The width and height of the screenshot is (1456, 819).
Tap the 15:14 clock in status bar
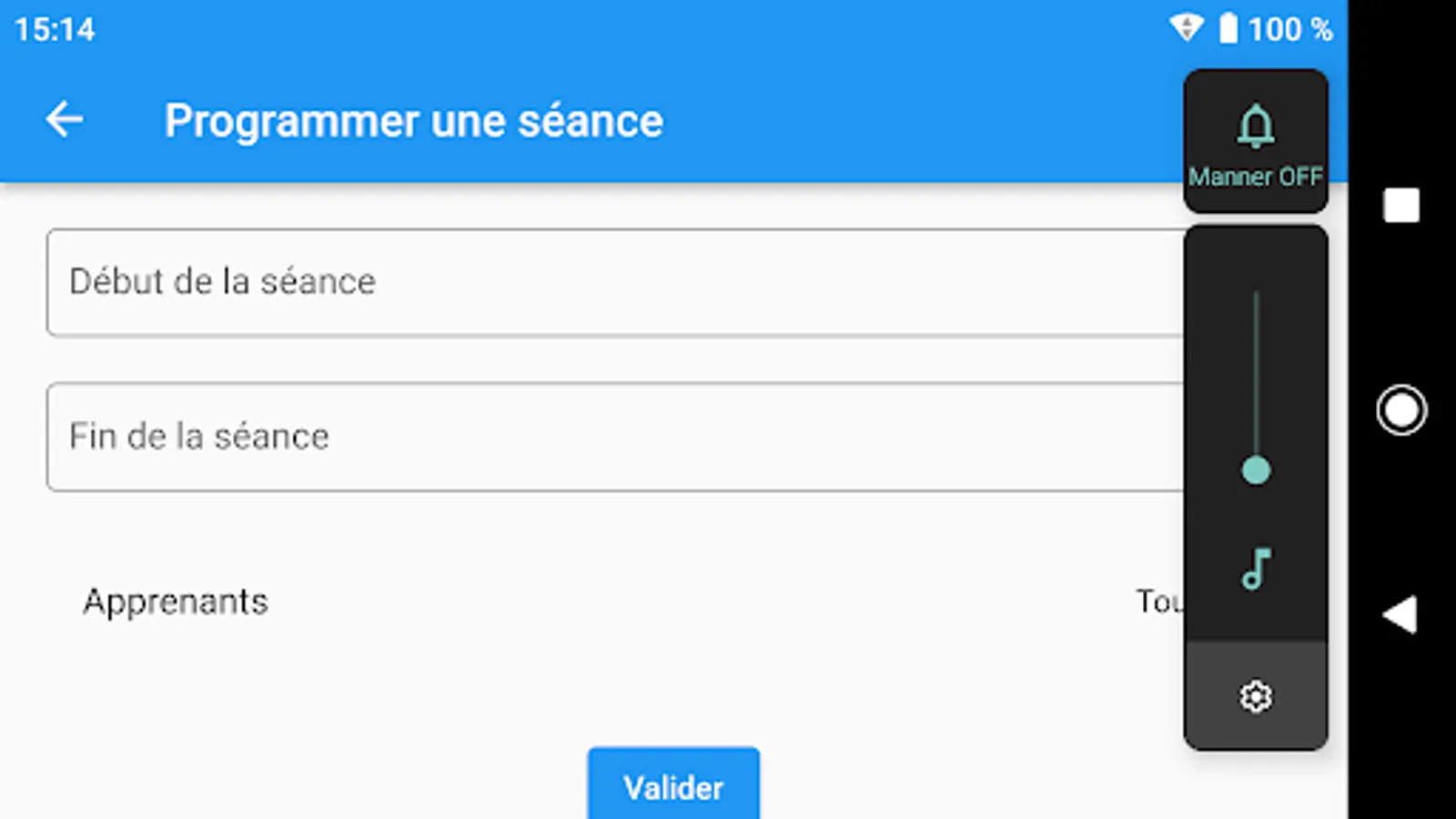coord(55,29)
